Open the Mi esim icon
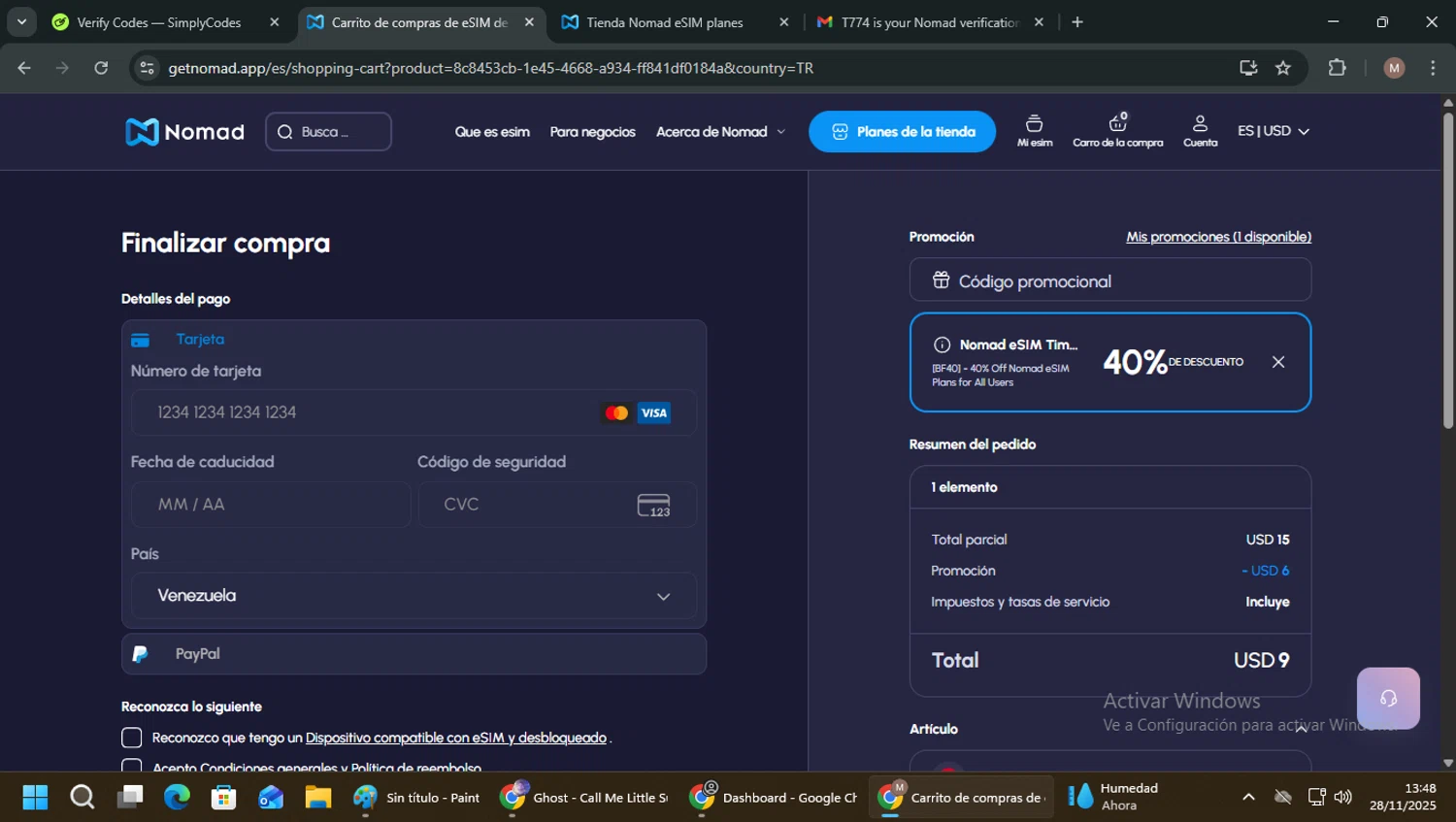The image size is (1456, 822). pos(1034,130)
